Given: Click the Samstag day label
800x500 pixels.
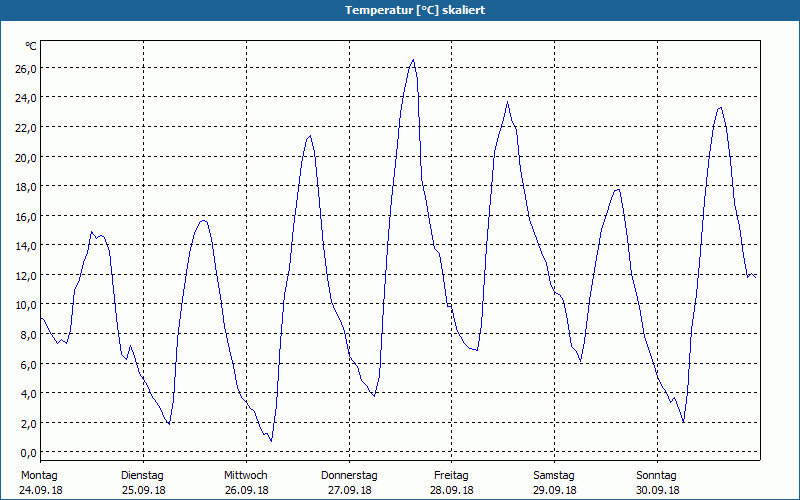Looking at the screenshot, I should (x=554, y=476).
